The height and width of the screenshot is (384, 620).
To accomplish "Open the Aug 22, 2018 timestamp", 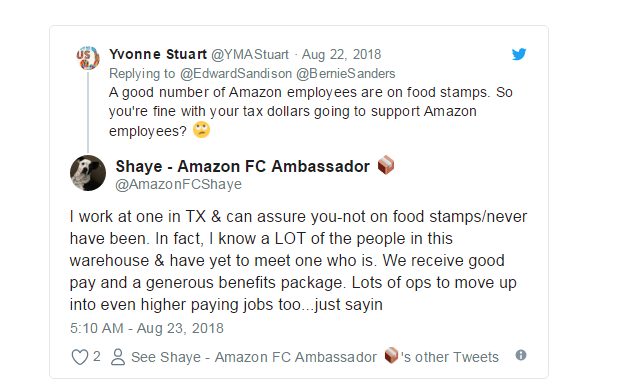I will [x=341, y=54].
